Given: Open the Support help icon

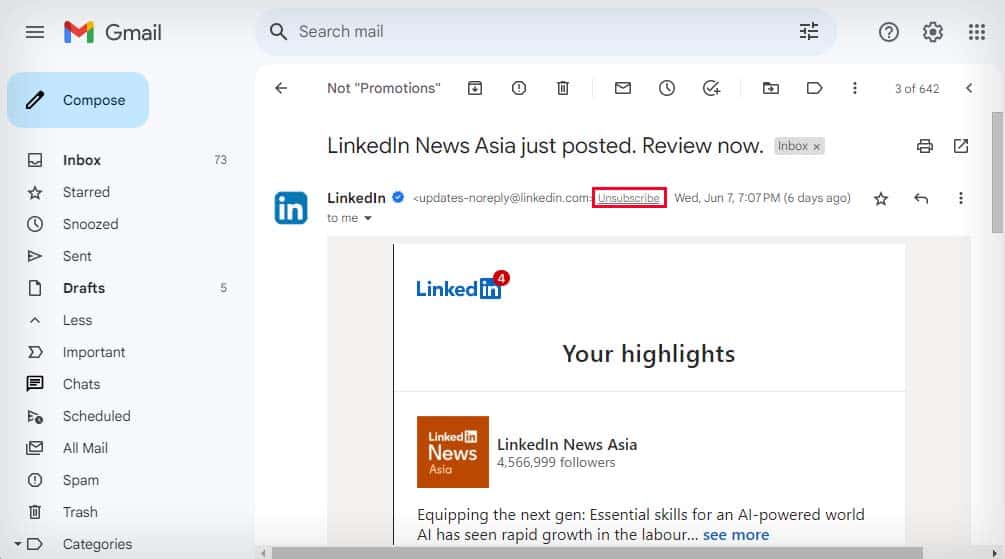Looking at the screenshot, I should tap(888, 31).
